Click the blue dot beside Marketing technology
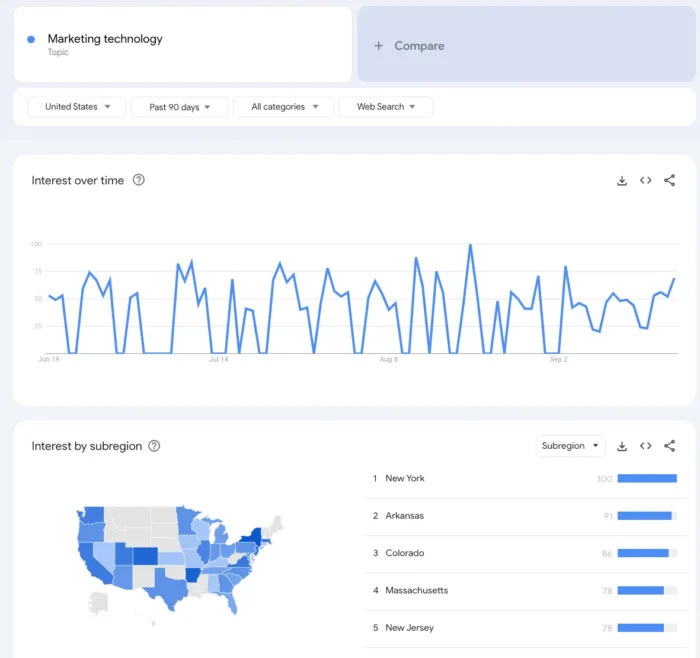The image size is (700, 658). tap(31, 39)
